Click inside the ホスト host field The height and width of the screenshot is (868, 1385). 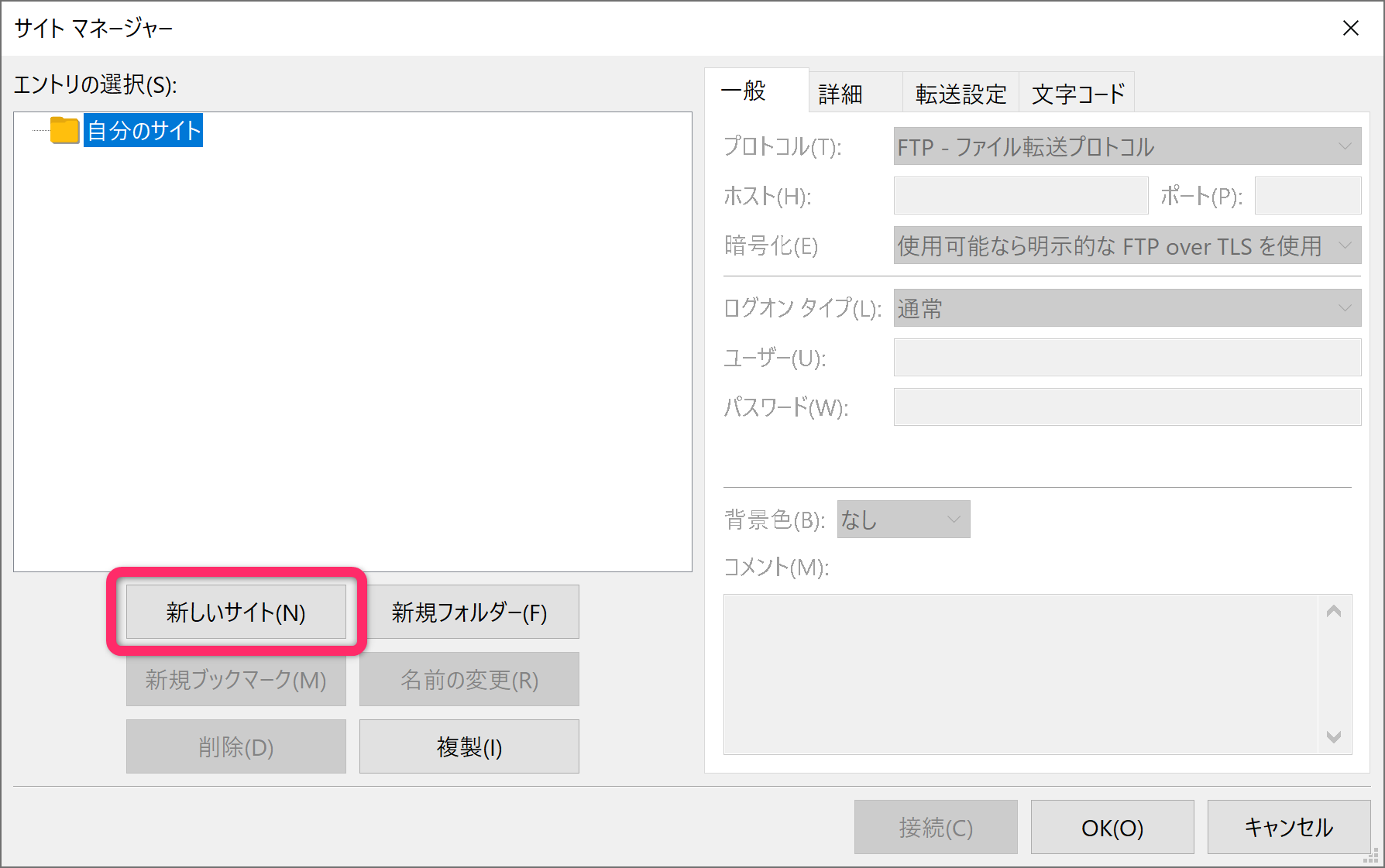tap(1020, 196)
